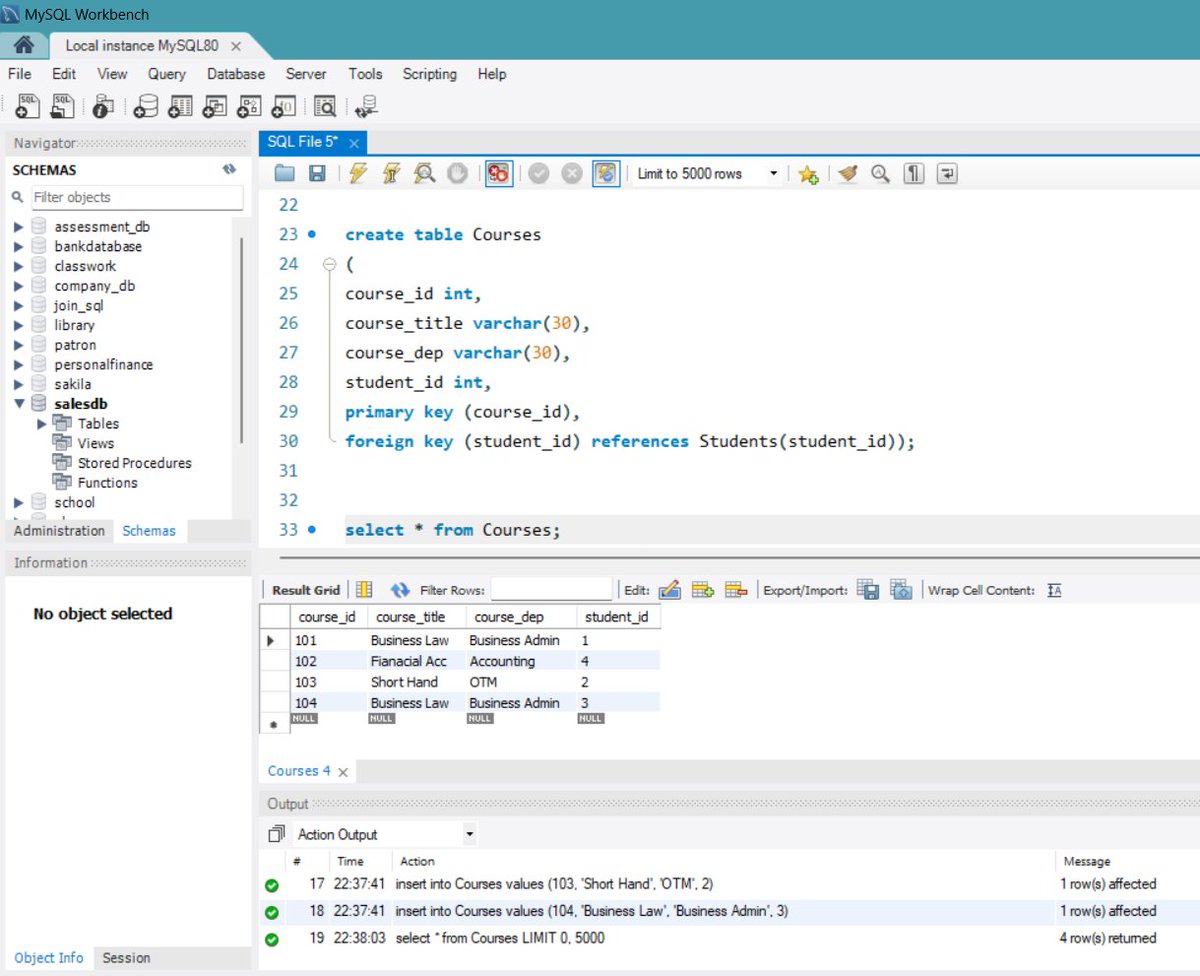The width and height of the screenshot is (1200, 976).
Task: Go to the home screen icon
Action: point(24,46)
